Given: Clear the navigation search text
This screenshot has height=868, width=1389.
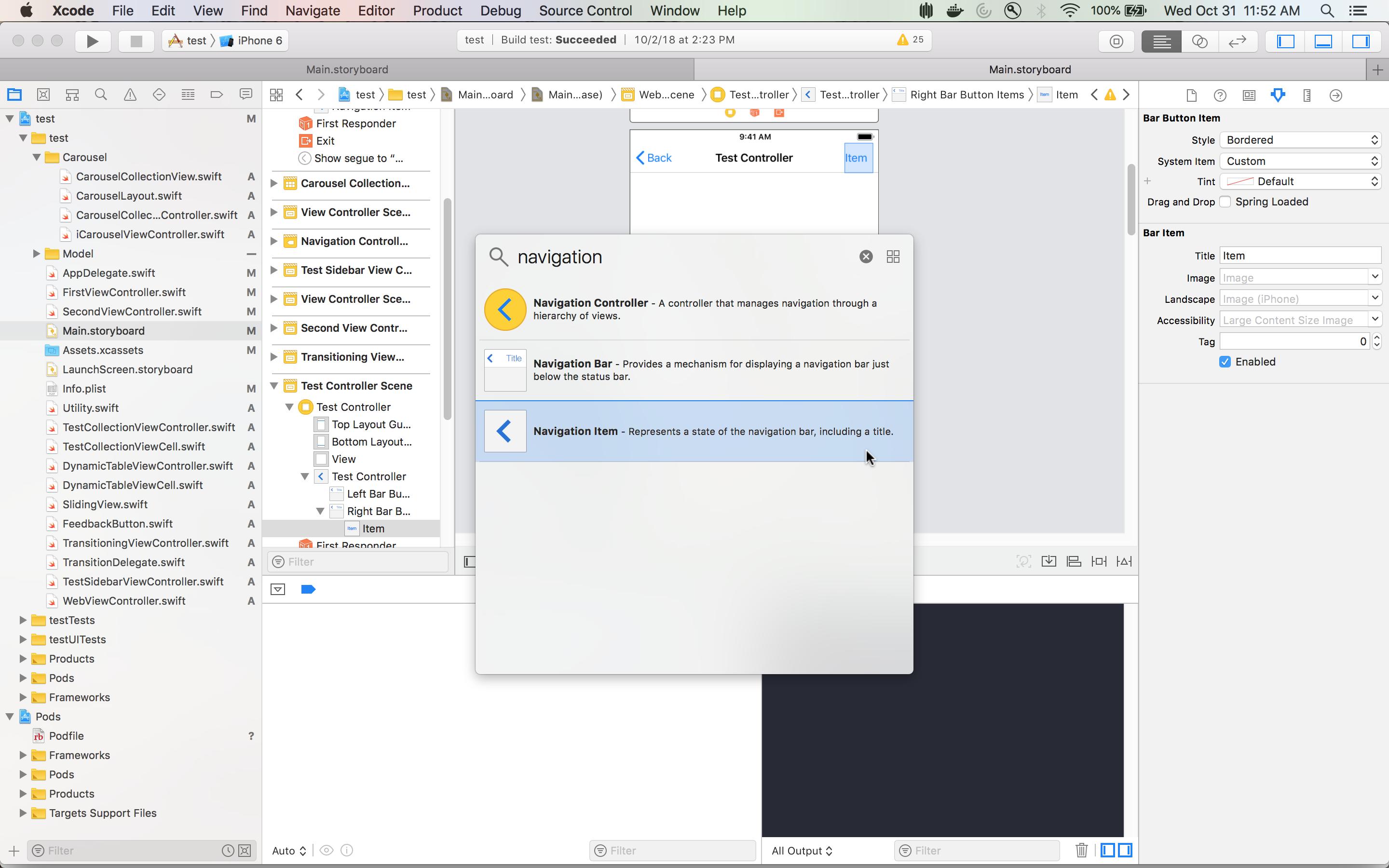Looking at the screenshot, I should [x=866, y=257].
